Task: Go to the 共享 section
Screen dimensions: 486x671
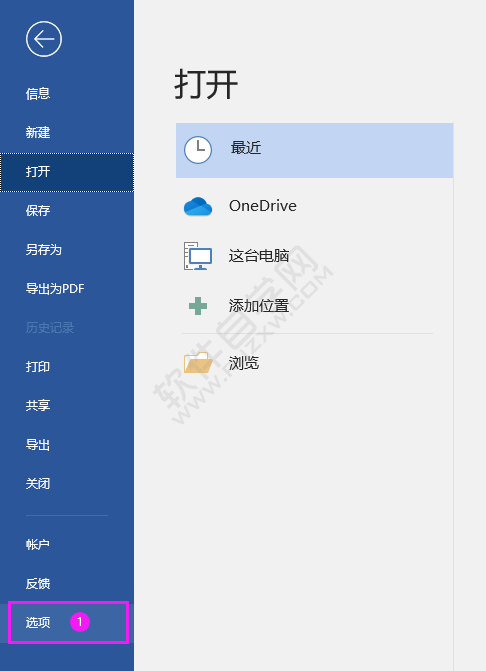Action: tap(67, 405)
